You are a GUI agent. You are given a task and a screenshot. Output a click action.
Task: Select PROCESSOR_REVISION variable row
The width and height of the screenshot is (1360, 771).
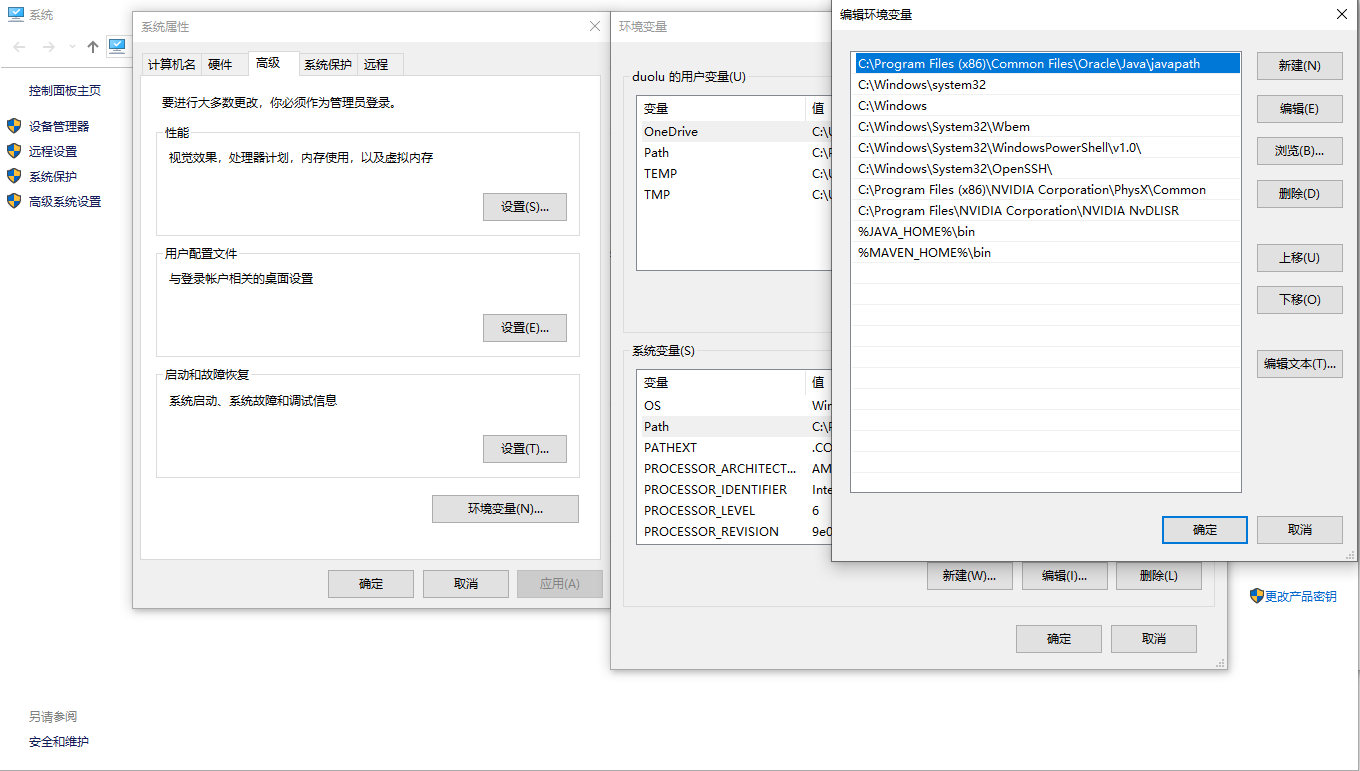pyautogui.click(x=733, y=531)
